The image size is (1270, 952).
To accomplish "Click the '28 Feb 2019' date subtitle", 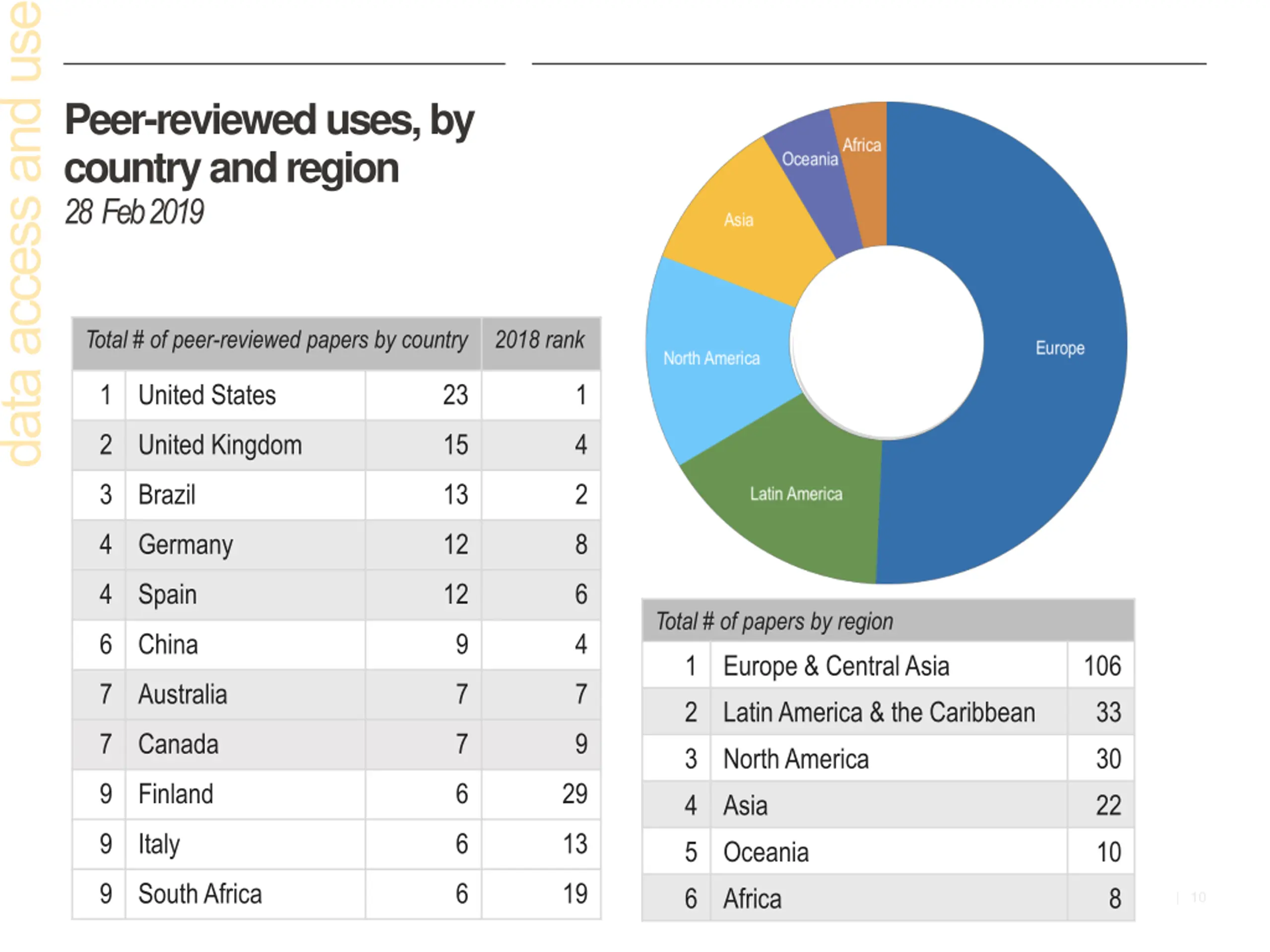I will coord(134,212).
